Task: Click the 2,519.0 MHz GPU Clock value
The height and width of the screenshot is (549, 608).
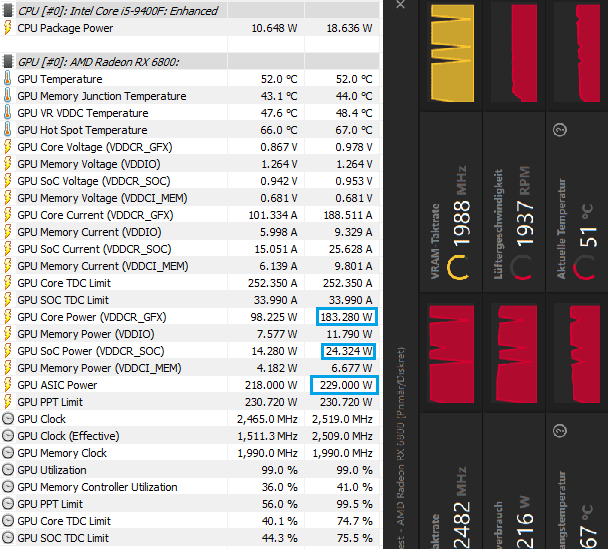Action: click(x=342, y=419)
